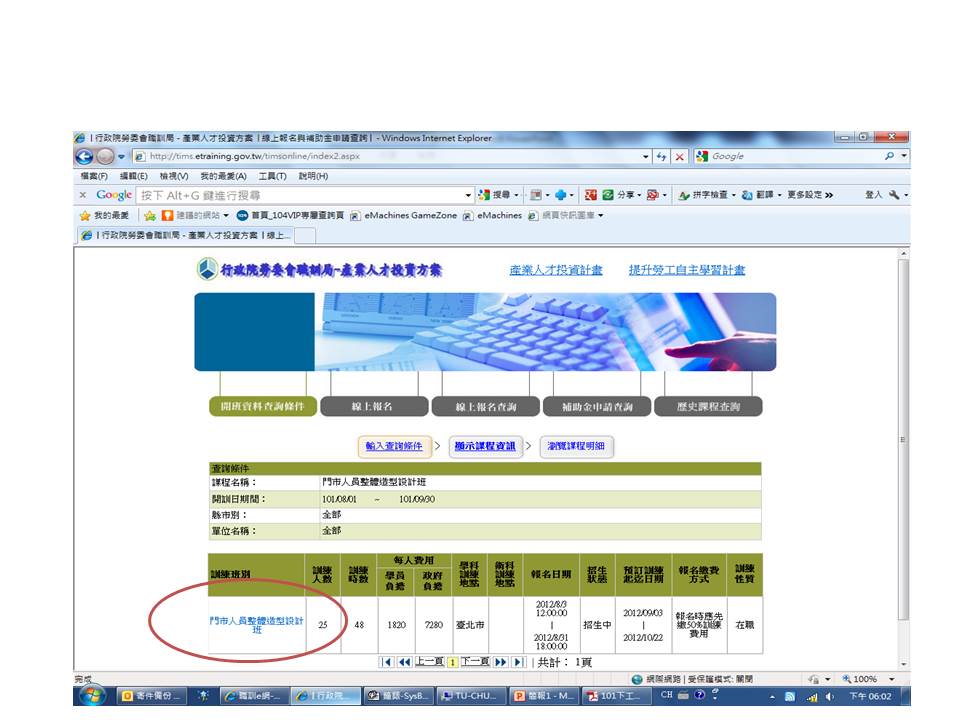Screen dimensions: 960x720
Task: Click the 顯示課程資訊 step button
Action: [x=486, y=446]
